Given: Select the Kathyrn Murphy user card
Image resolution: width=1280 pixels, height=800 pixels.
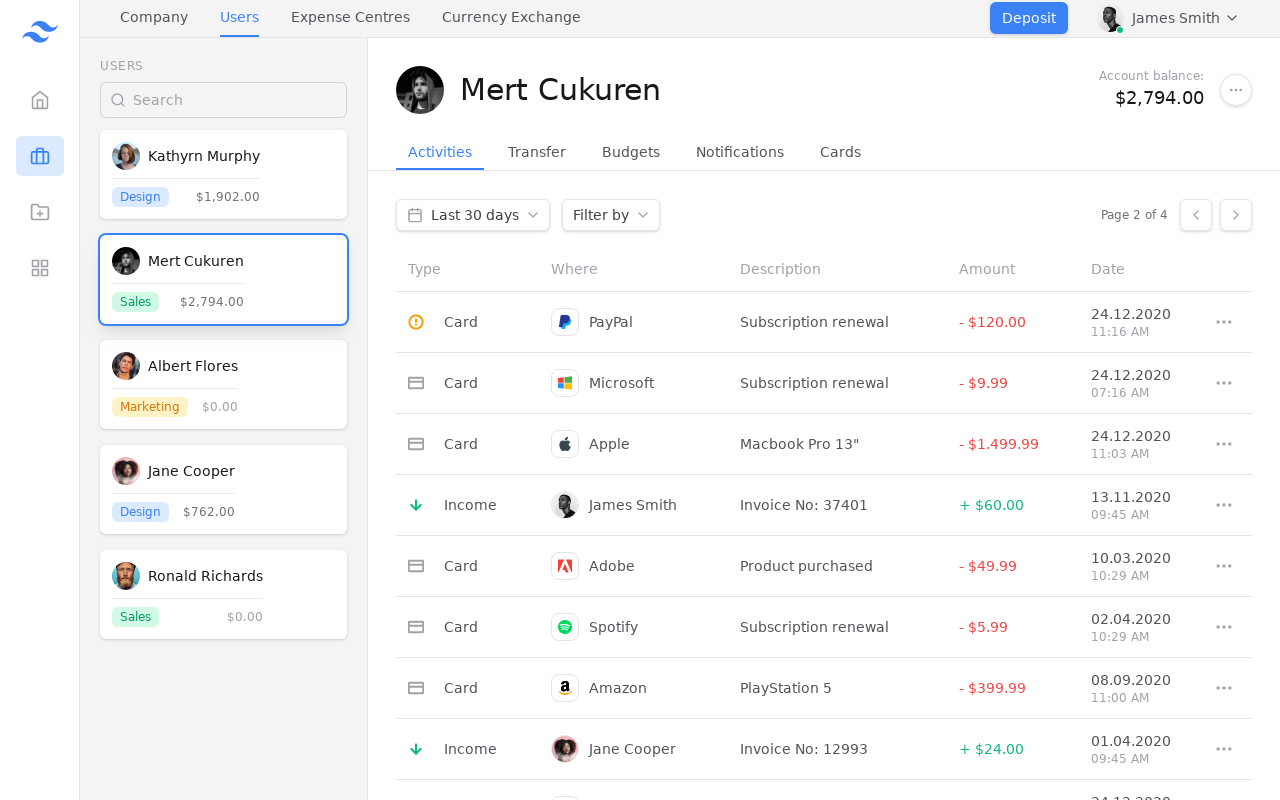Looking at the screenshot, I should tap(223, 174).
